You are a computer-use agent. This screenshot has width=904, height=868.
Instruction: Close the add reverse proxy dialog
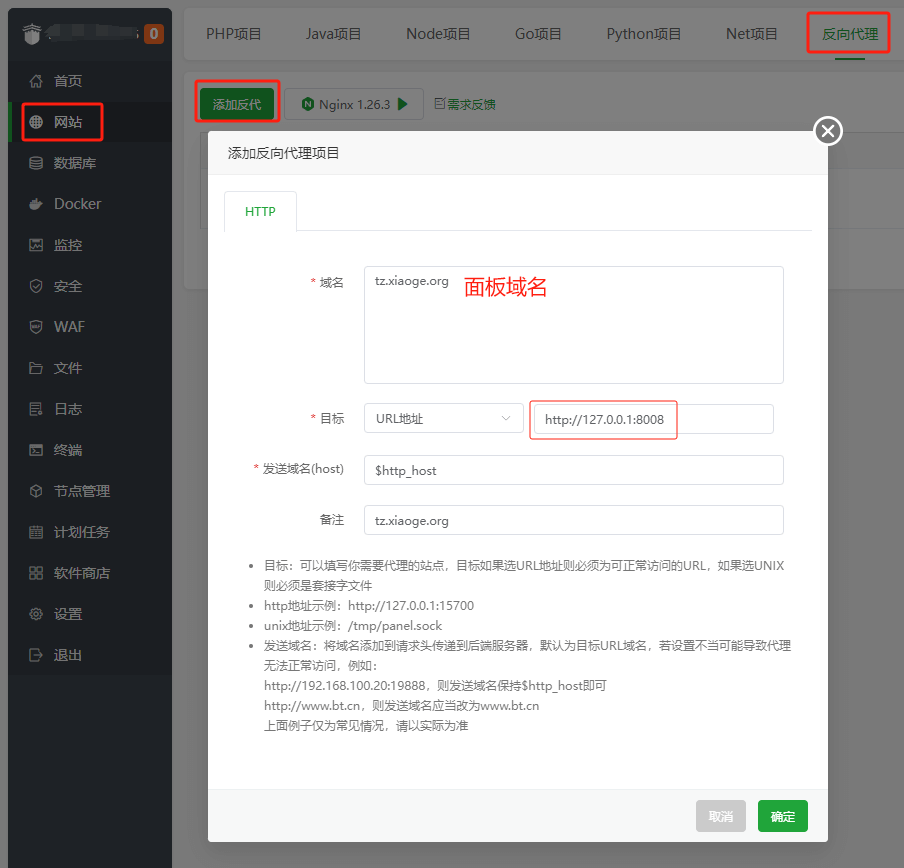pyautogui.click(x=828, y=131)
